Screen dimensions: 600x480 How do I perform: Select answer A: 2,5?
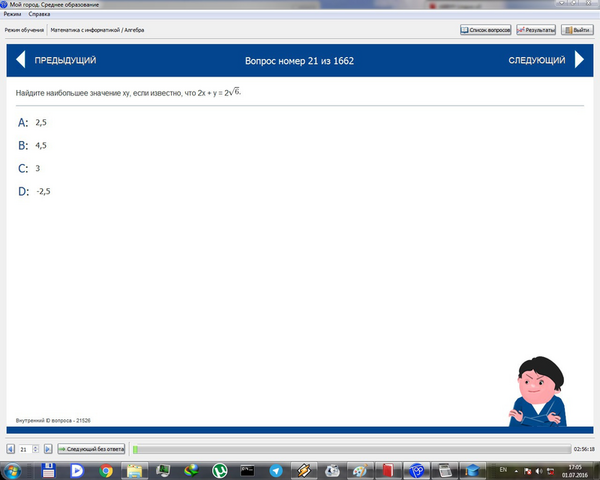click(32, 122)
